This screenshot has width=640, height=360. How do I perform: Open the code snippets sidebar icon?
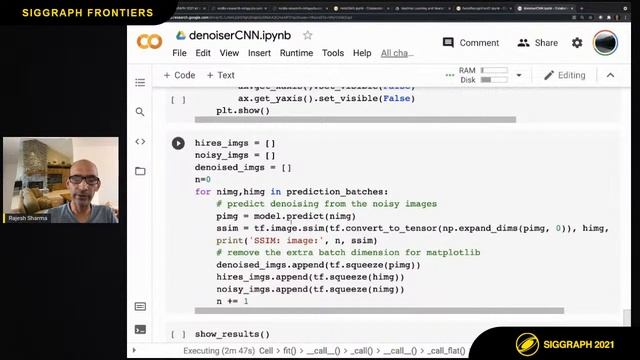140,142
